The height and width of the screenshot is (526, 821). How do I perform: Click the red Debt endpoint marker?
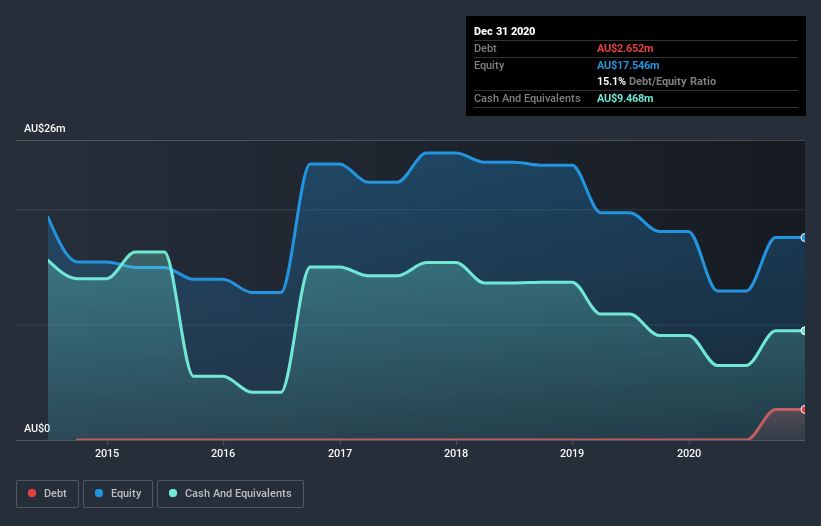point(804,409)
